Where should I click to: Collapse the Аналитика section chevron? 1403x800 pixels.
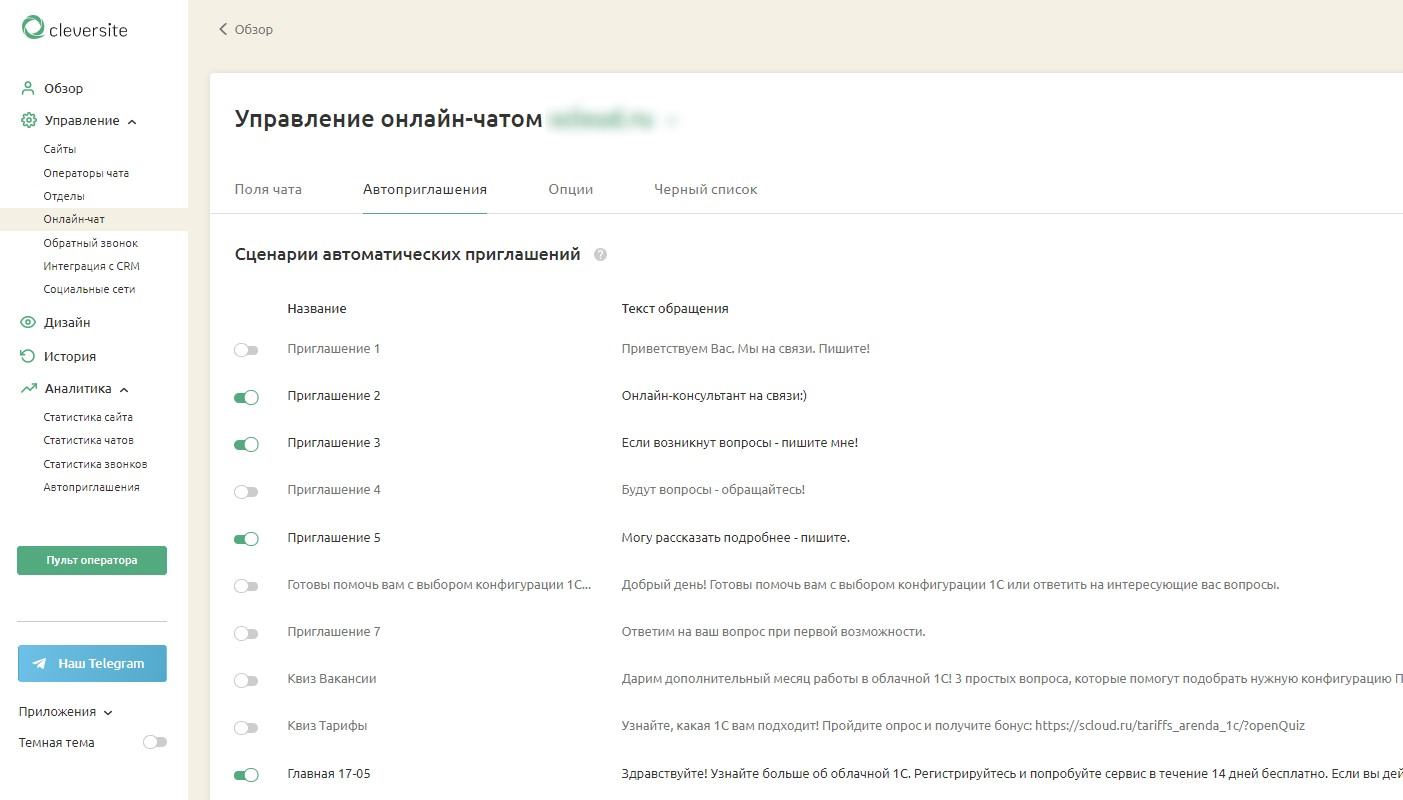[x=124, y=390]
